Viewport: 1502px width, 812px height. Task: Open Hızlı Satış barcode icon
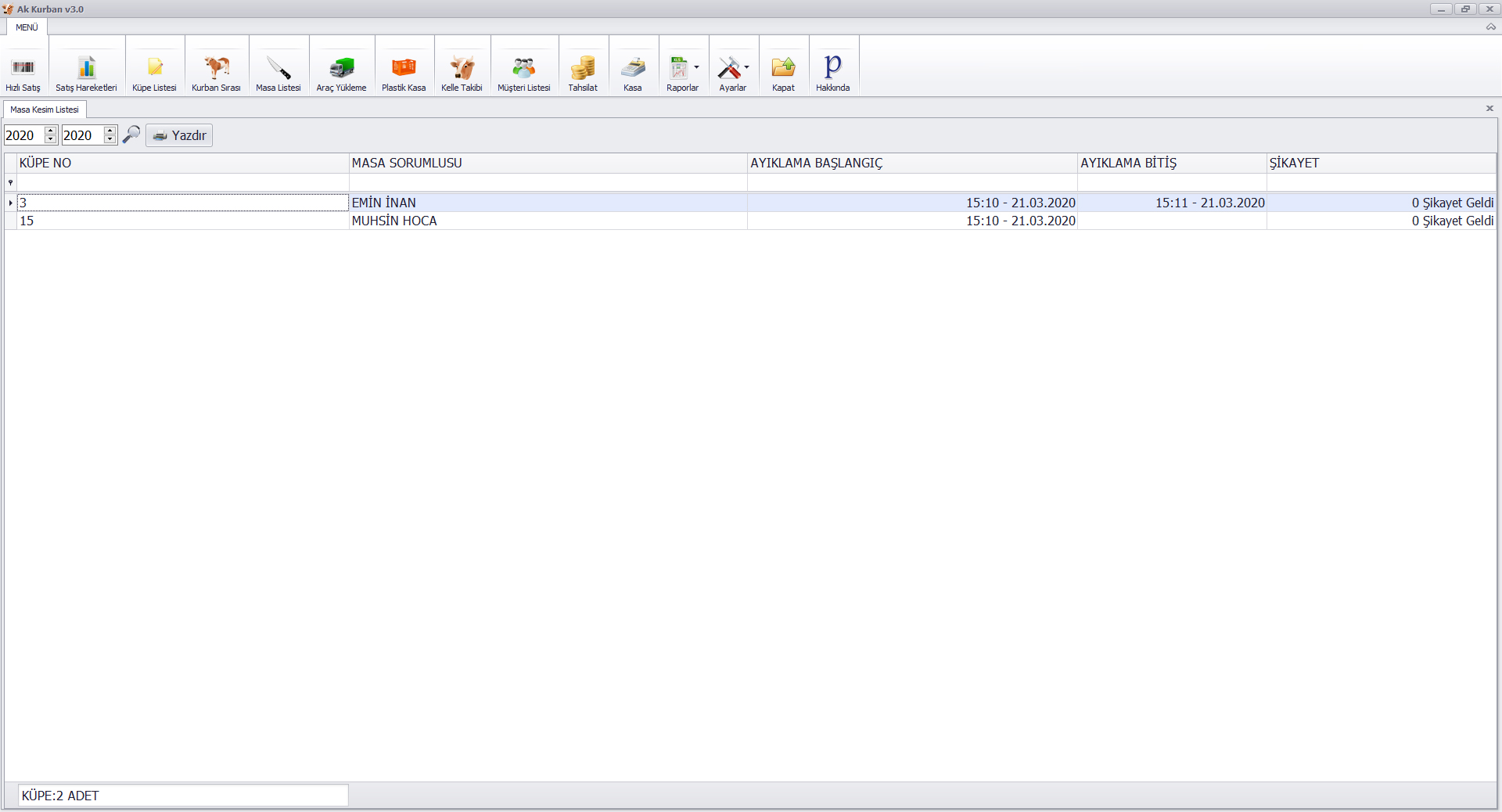[x=23, y=68]
